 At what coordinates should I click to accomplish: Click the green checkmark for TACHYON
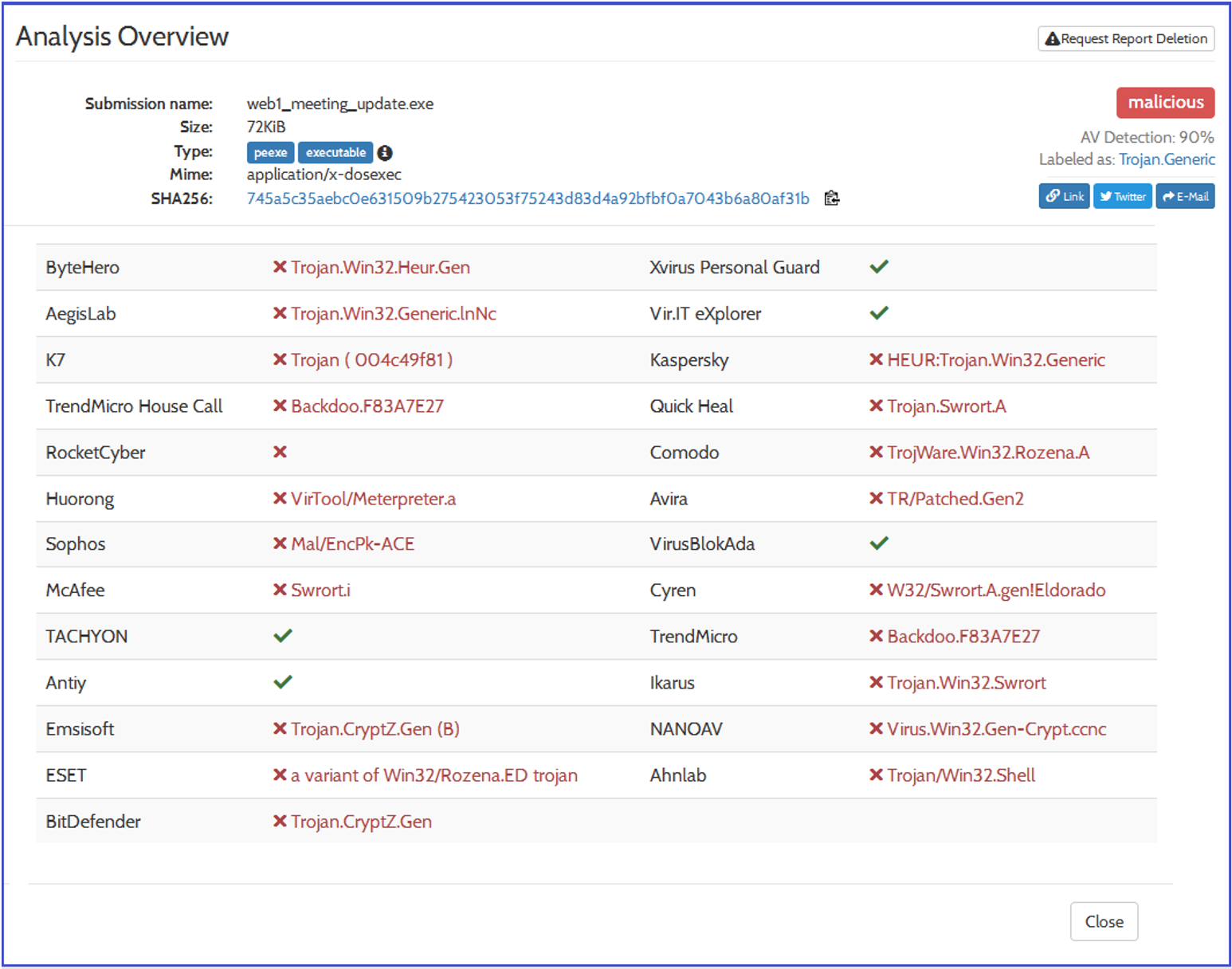[283, 636]
